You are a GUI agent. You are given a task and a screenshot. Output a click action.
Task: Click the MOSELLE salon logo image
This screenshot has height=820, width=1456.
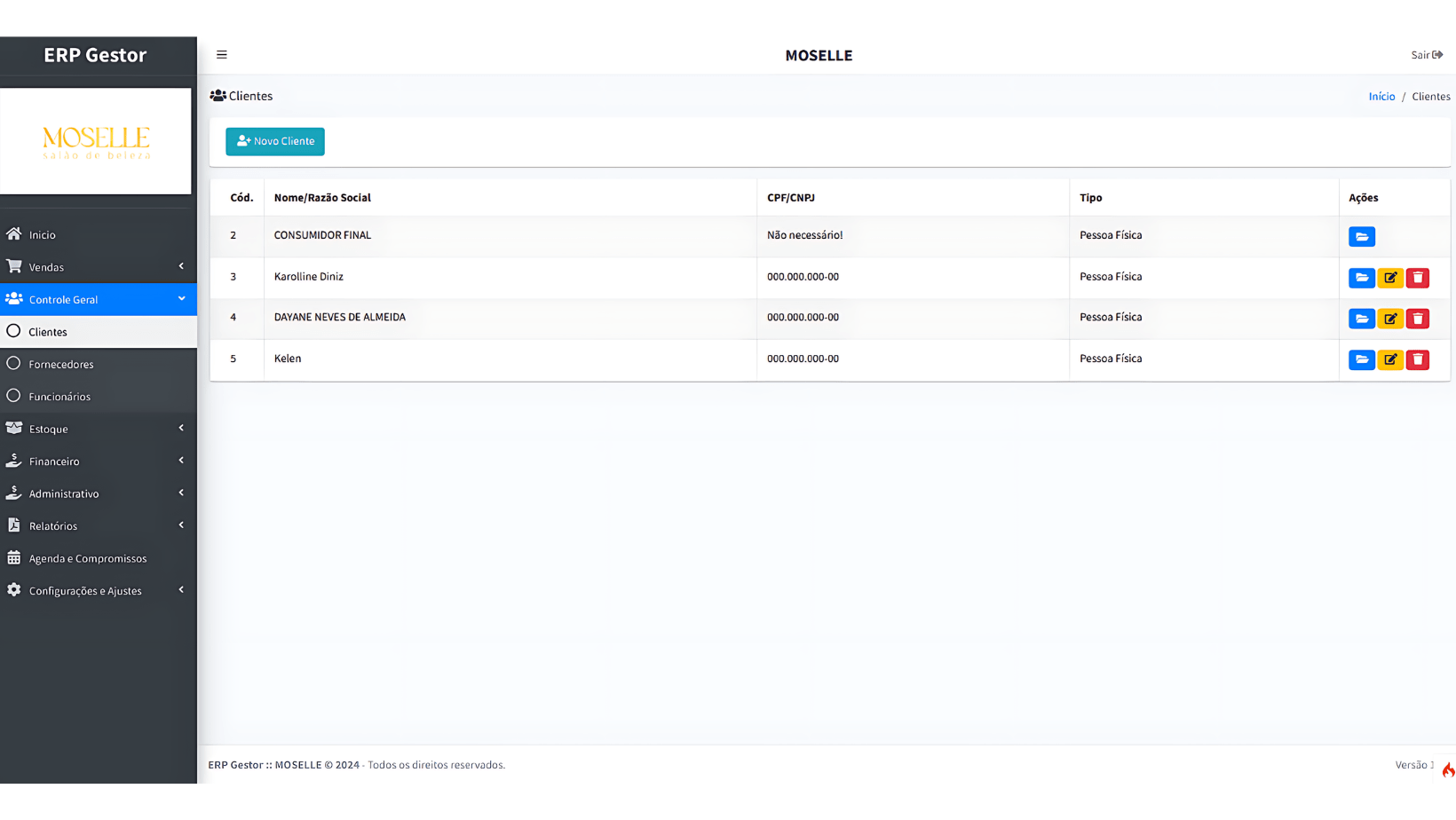coord(96,142)
